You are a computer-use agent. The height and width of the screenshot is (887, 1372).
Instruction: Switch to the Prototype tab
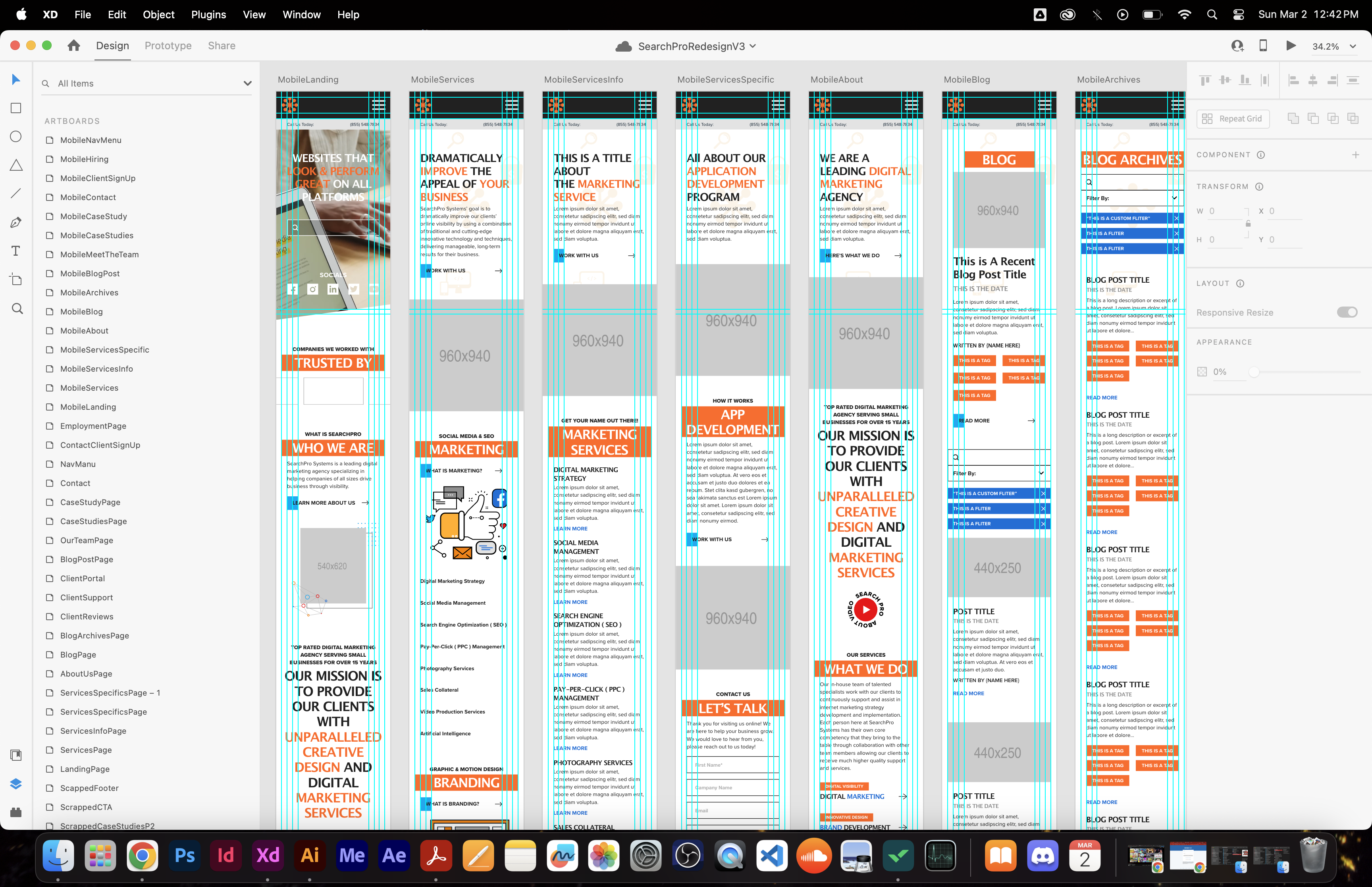click(x=168, y=46)
